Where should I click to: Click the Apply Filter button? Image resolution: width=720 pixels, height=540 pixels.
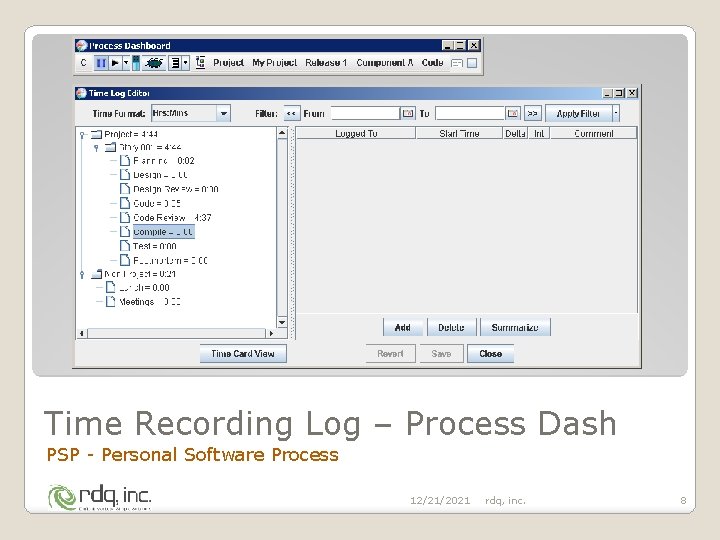[x=579, y=113]
